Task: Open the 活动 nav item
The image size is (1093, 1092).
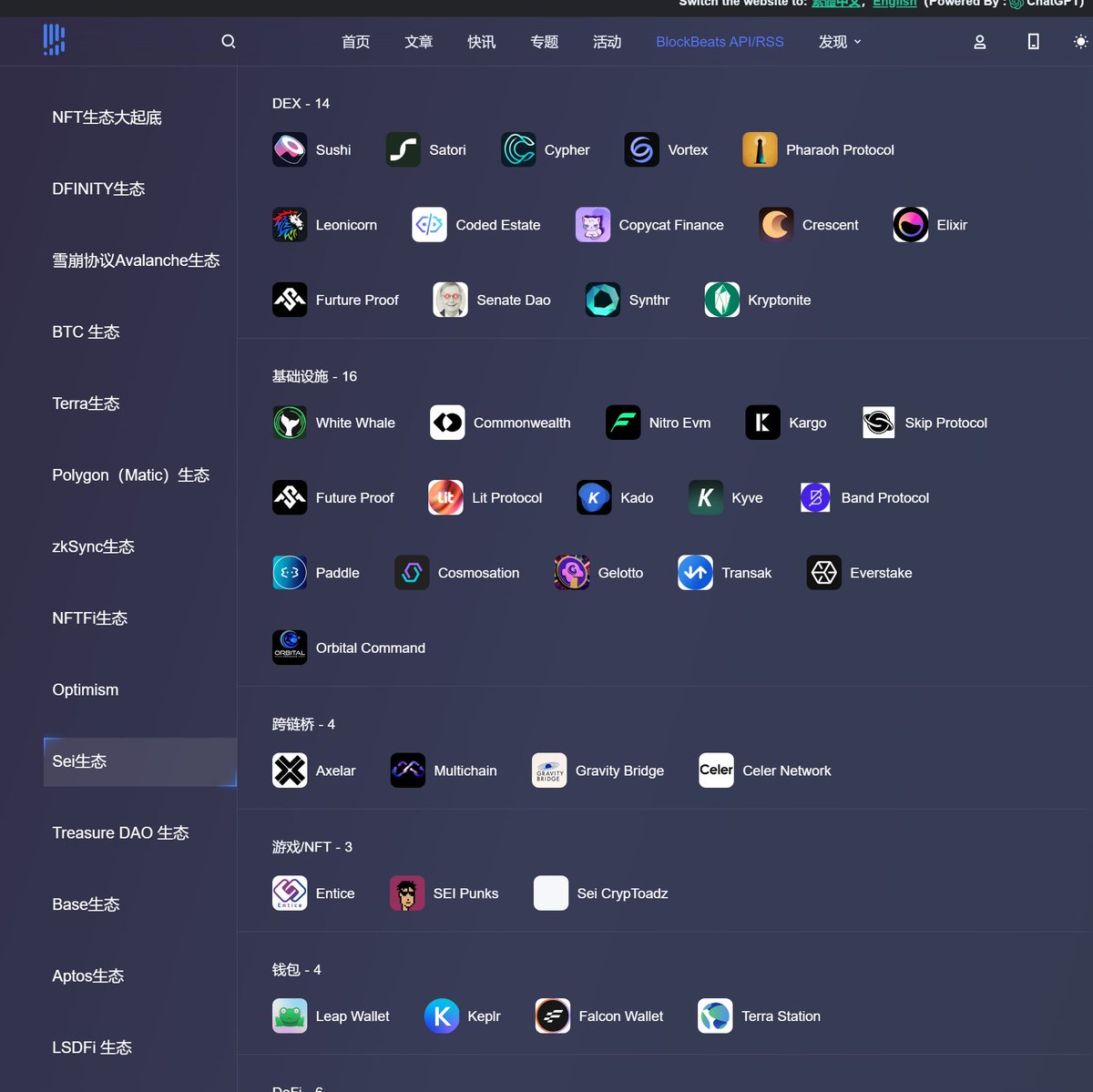Action: [x=607, y=42]
